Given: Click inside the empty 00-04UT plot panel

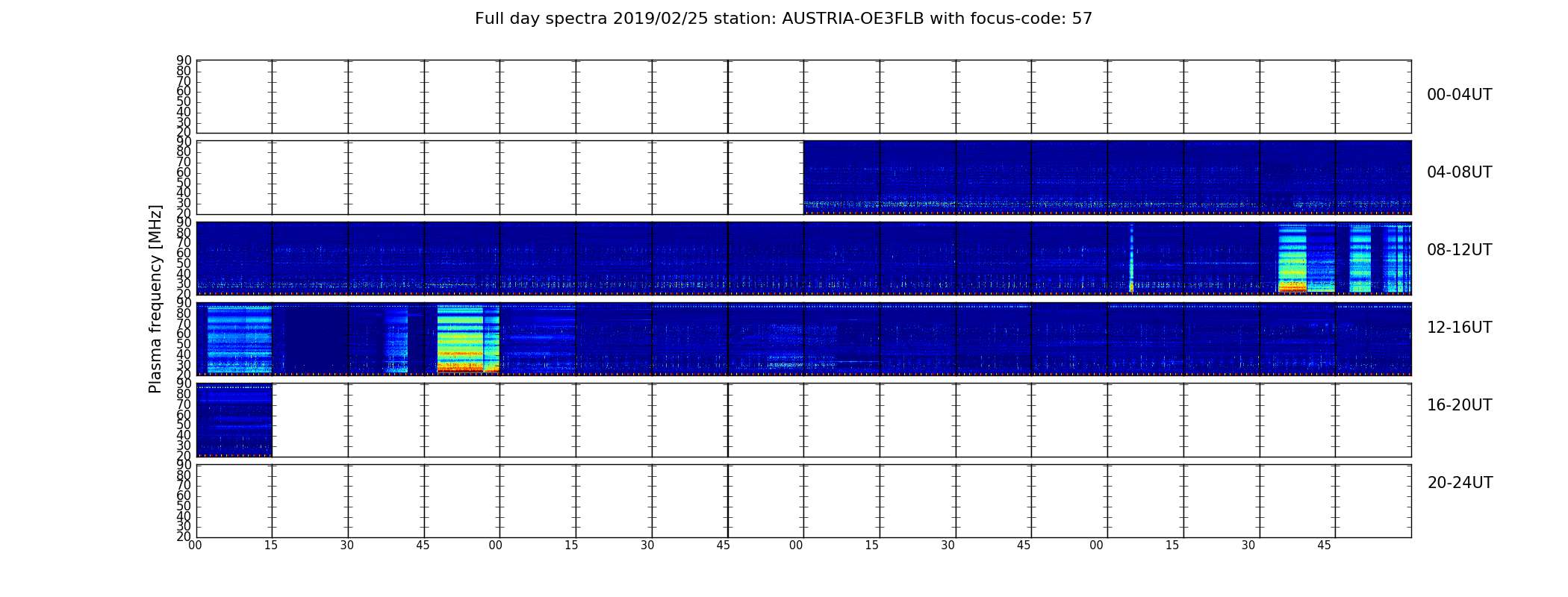Looking at the screenshot, I should click(x=803, y=96).
